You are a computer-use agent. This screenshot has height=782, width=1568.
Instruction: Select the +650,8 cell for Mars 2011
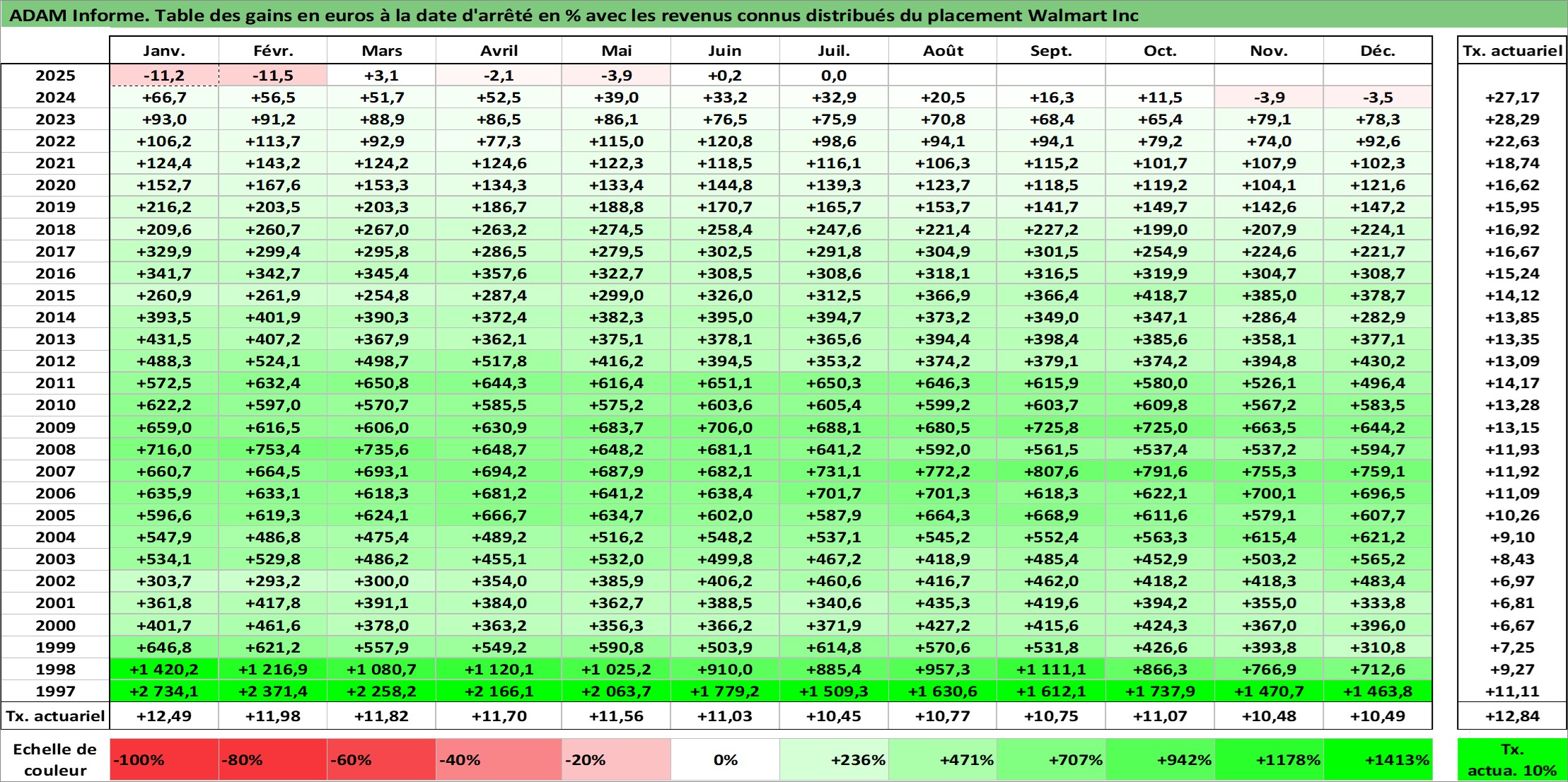pos(382,383)
